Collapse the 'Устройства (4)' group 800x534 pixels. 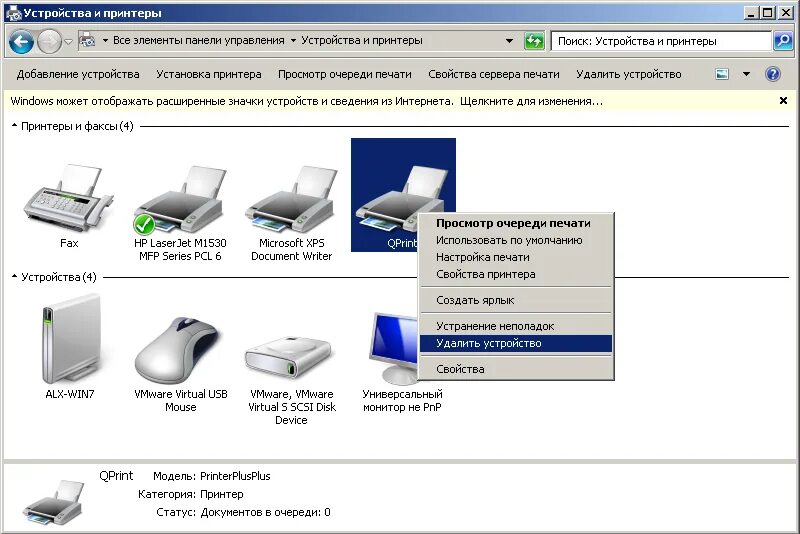14,276
